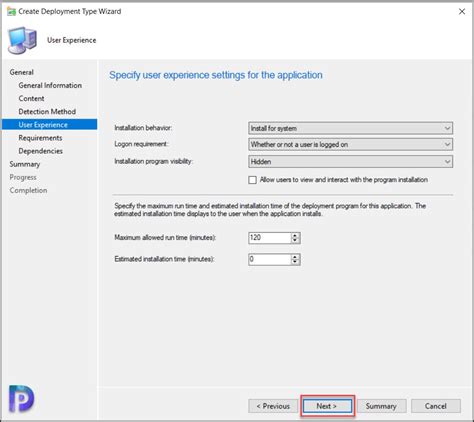
Task: Decrease estimated installation time value
Action: pyautogui.click(x=295, y=262)
